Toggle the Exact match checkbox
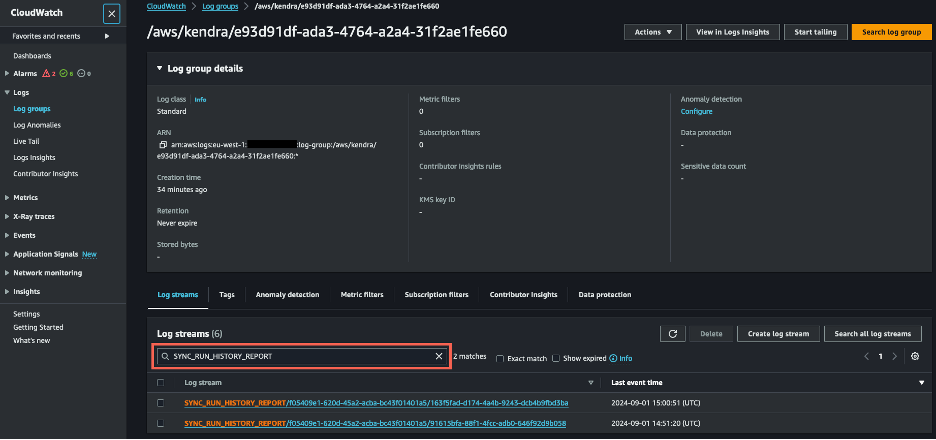The height and width of the screenshot is (440, 936). (500, 358)
